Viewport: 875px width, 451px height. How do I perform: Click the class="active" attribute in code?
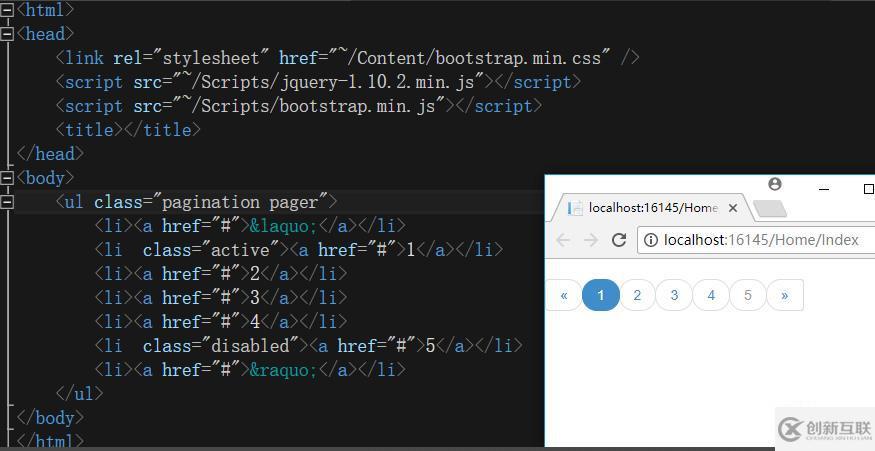coord(210,250)
